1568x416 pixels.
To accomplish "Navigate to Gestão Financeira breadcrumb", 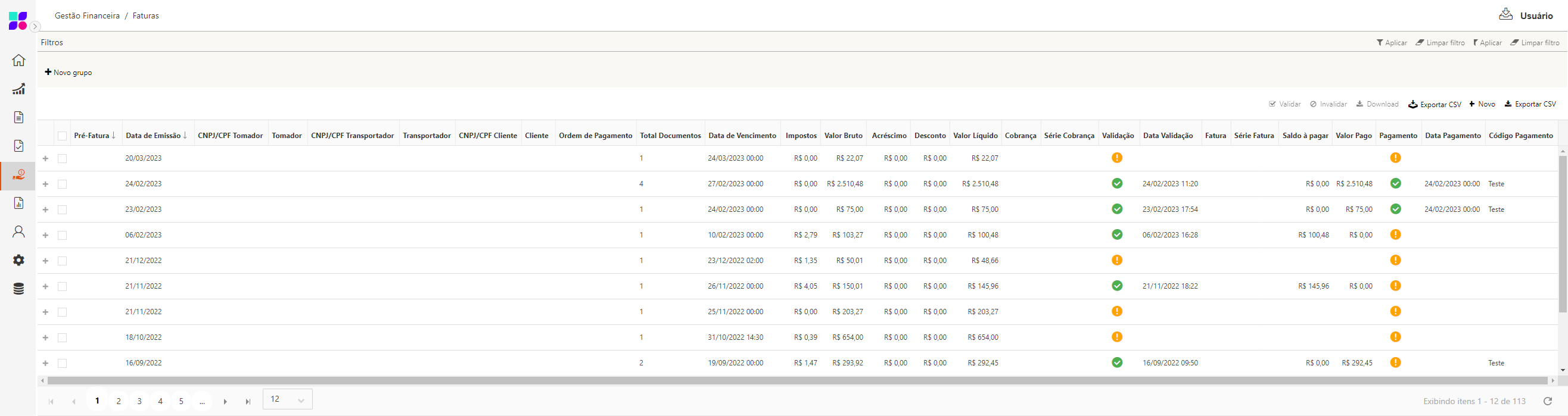I will tap(87, 16).
